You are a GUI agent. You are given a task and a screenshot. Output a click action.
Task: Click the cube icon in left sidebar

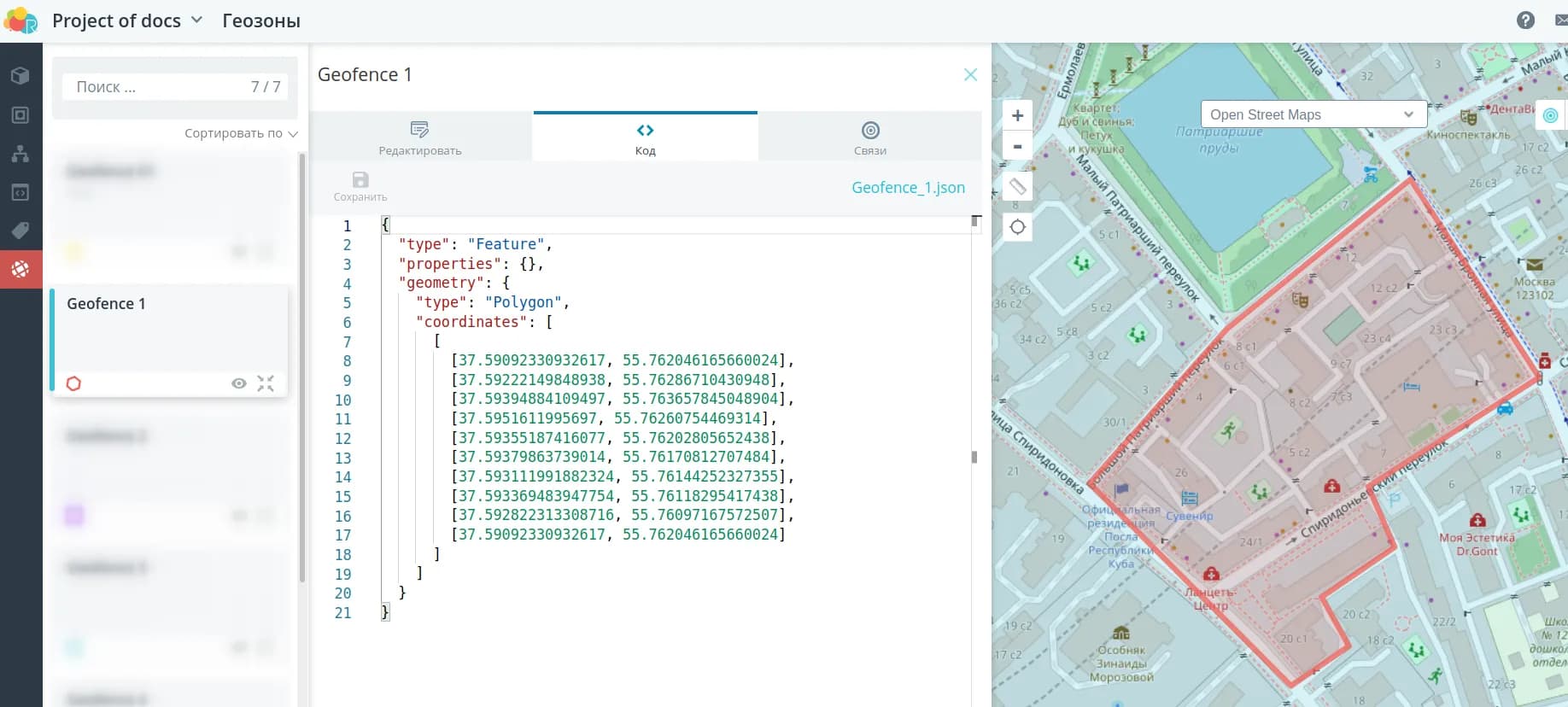(20, 76)
